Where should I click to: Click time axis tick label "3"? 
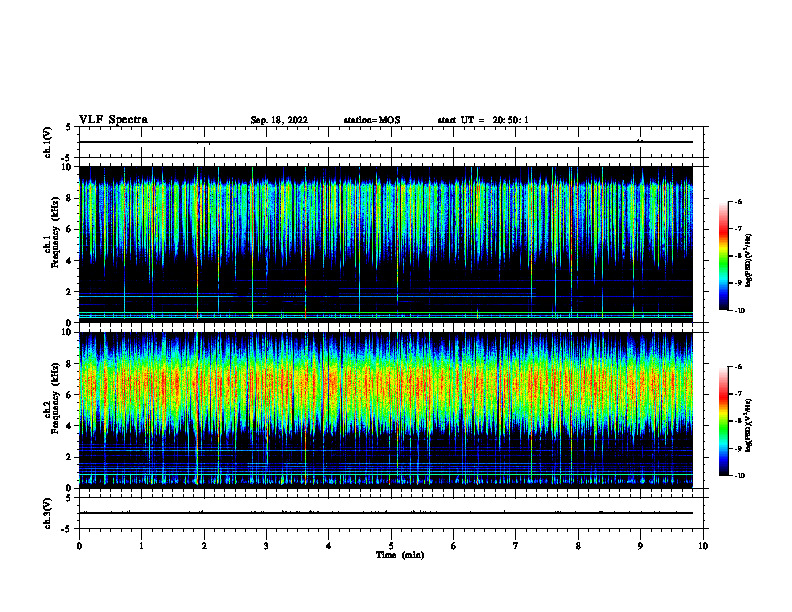[266, 546]
